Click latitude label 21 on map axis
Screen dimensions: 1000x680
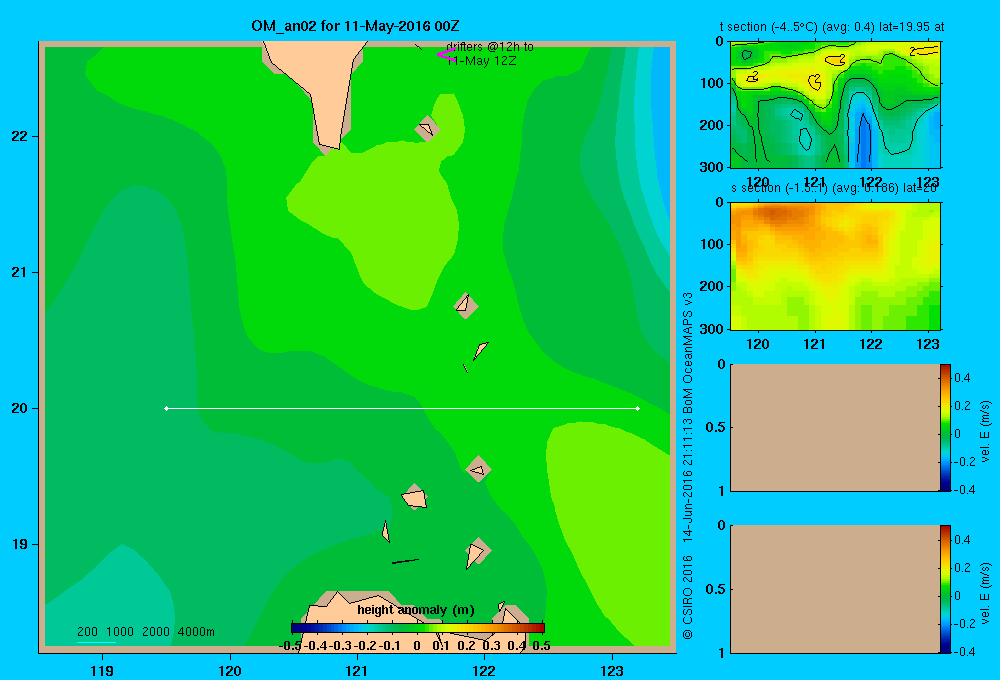click(x=19, y=272)
